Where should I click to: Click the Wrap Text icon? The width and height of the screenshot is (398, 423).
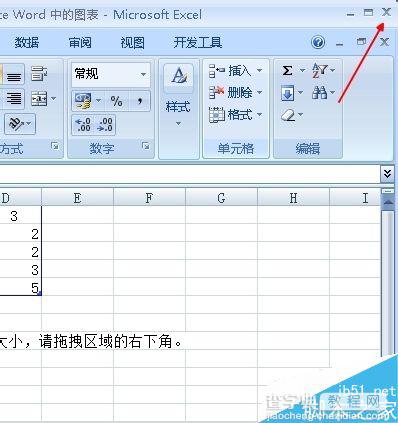pyautogui.click(x=39, y=74)
